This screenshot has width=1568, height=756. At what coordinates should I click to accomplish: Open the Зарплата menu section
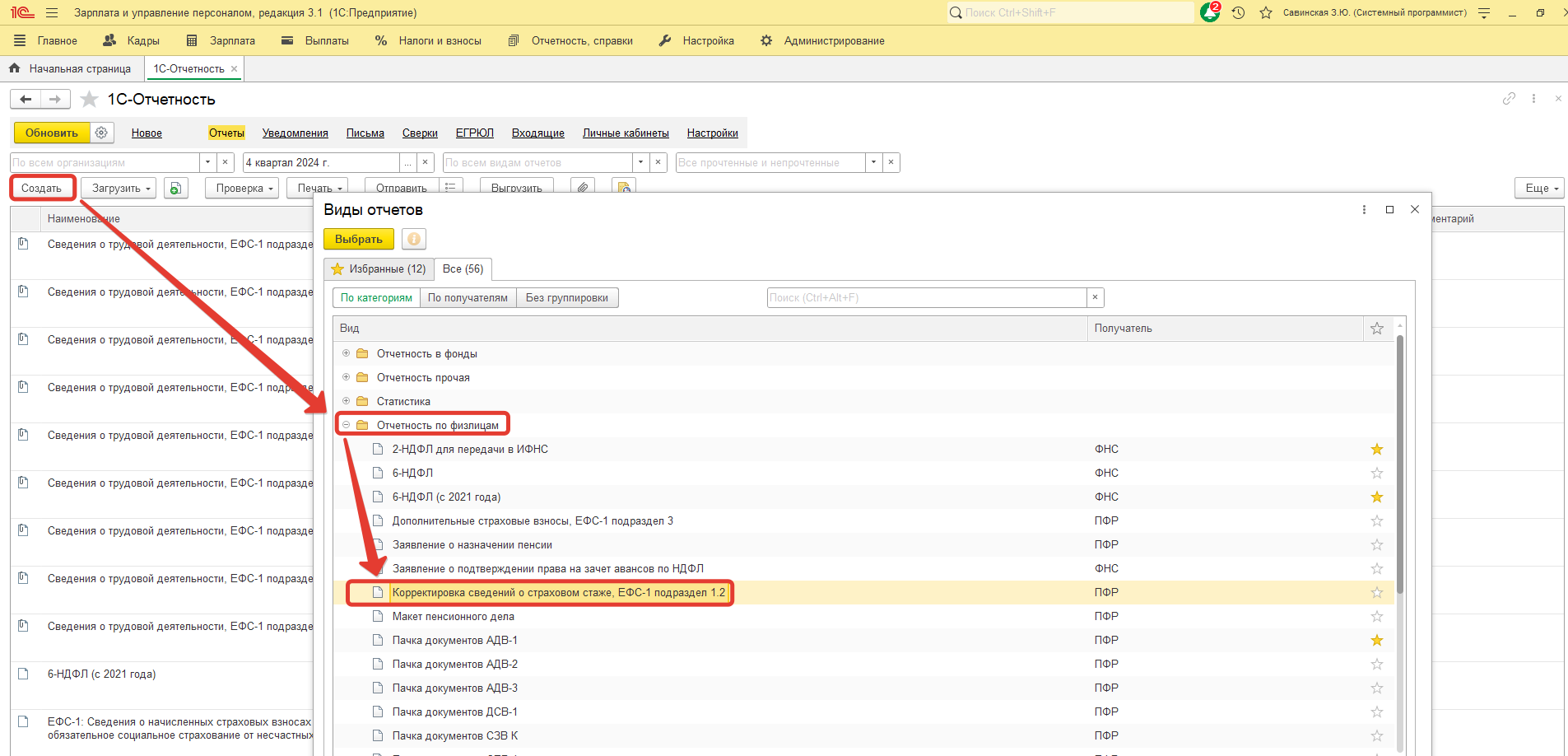(221, 40)
